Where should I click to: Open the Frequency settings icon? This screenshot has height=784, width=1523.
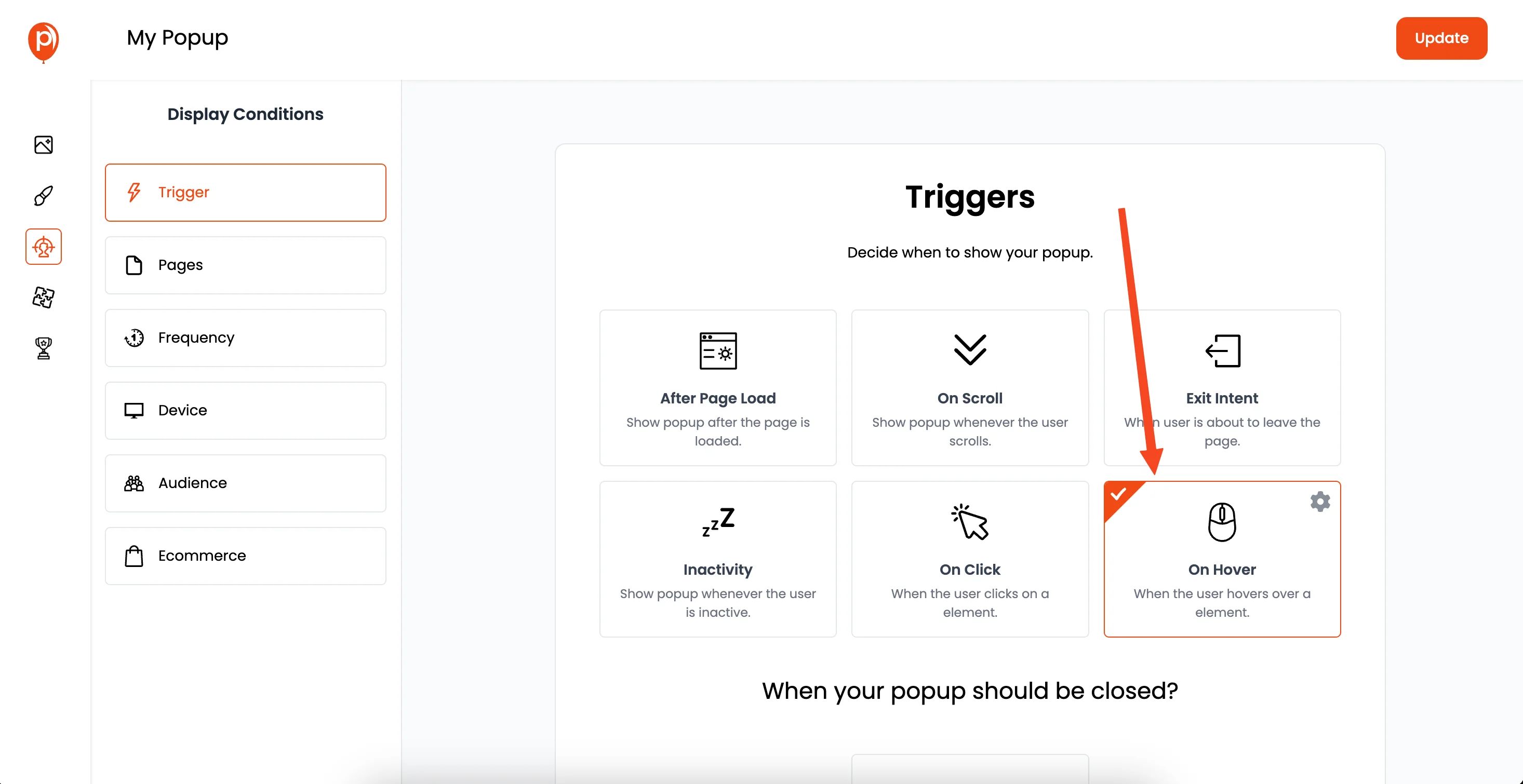[x=134, y=337]
